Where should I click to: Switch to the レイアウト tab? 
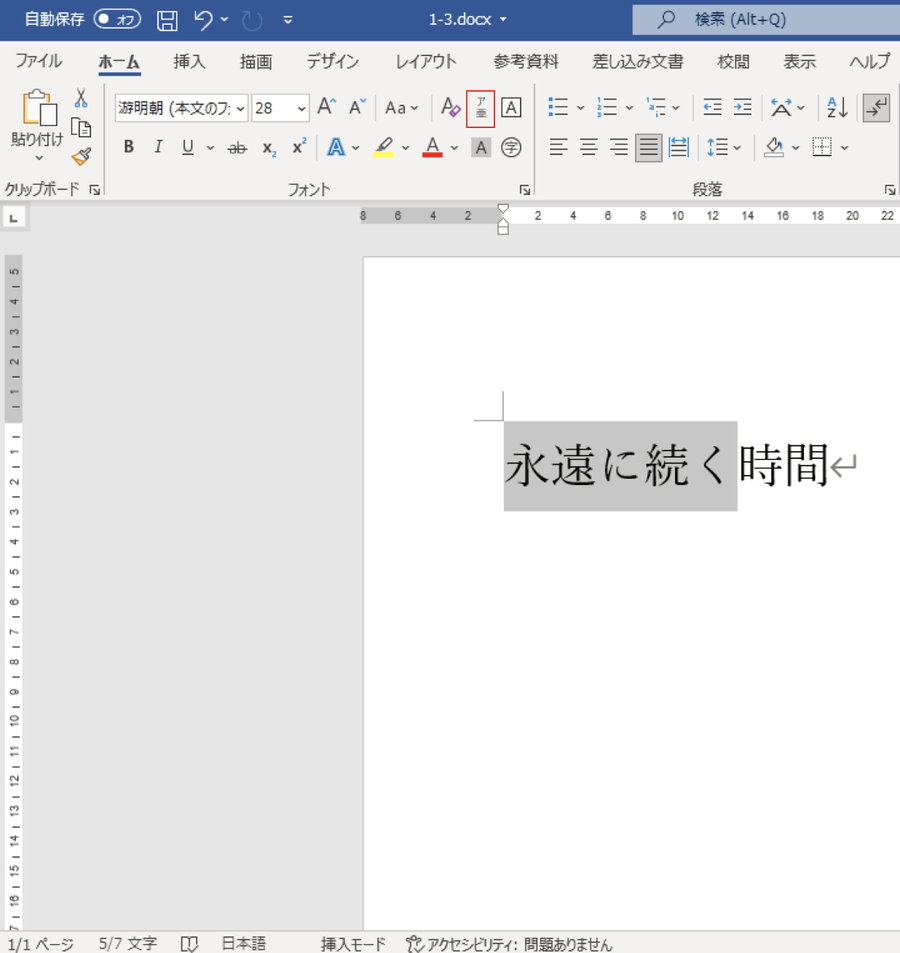pos(426,61)
